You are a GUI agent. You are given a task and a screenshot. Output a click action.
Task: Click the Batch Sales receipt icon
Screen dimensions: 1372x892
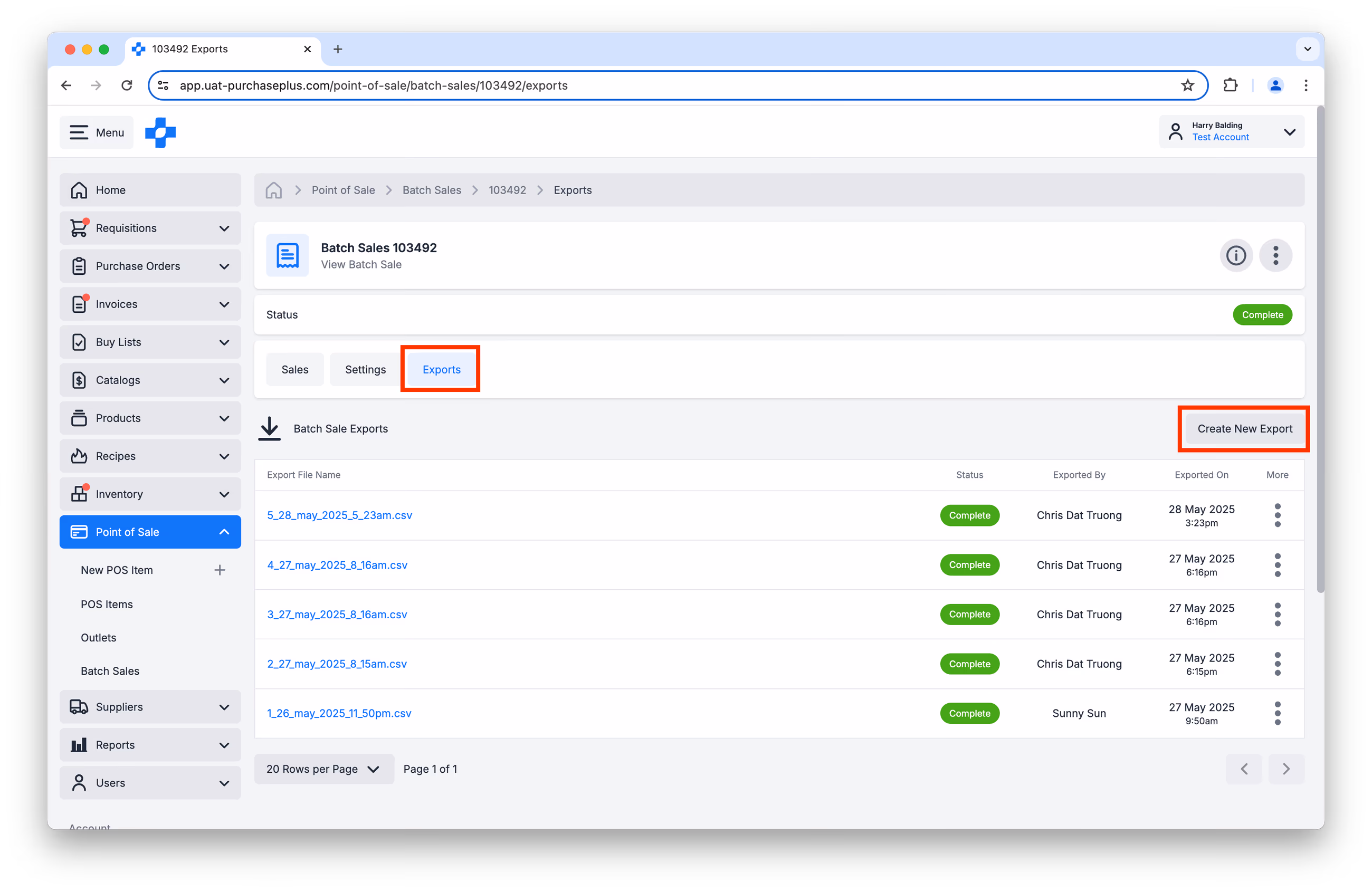(287, 255)
